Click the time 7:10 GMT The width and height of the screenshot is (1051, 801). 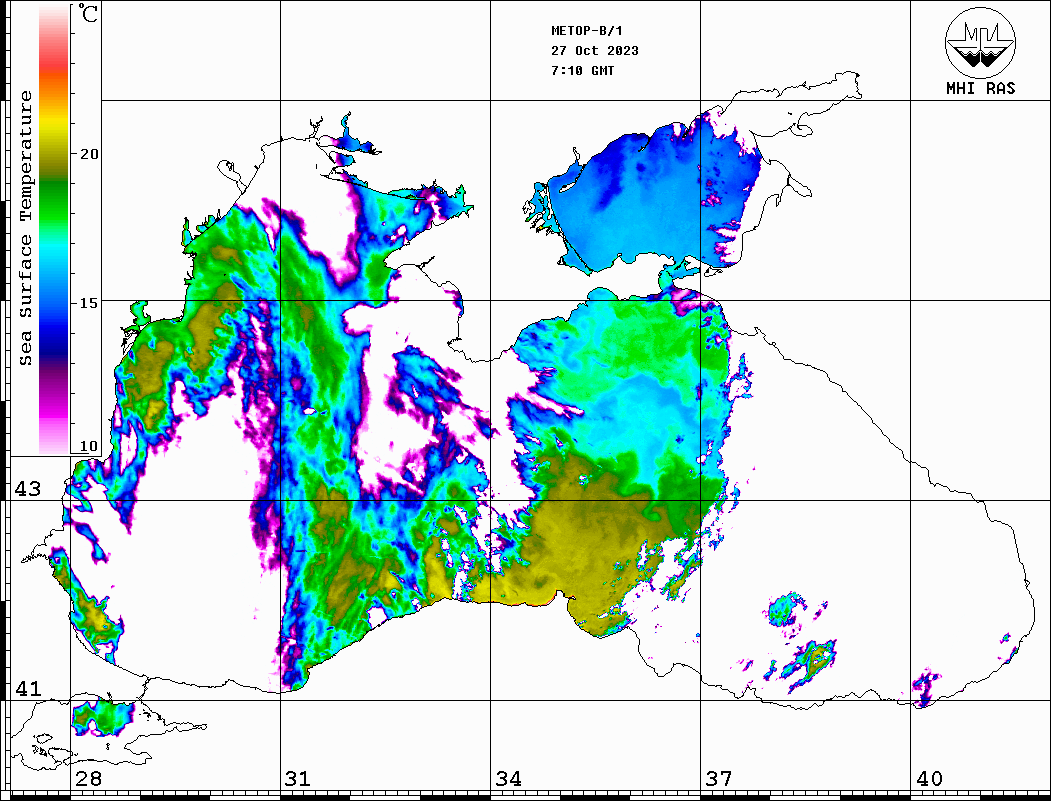582,71
